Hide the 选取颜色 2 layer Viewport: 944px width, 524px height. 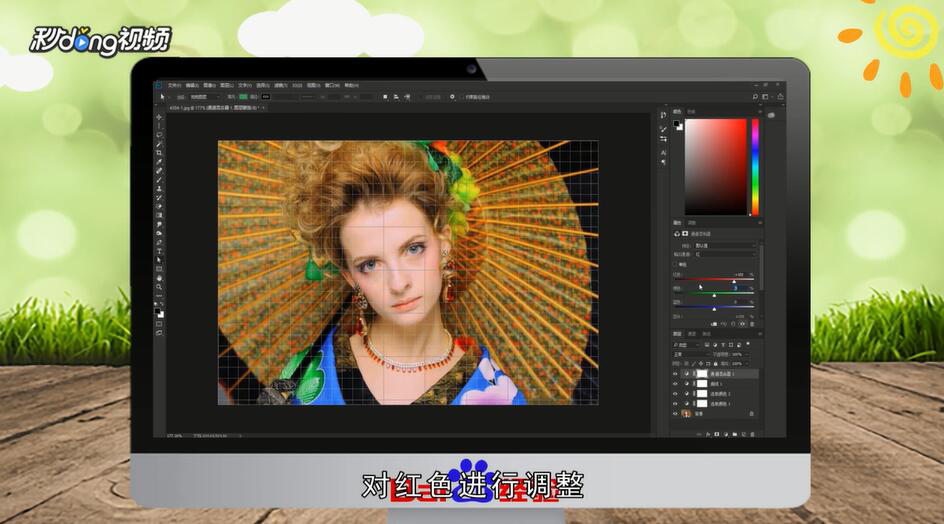[x=675, y=394]
